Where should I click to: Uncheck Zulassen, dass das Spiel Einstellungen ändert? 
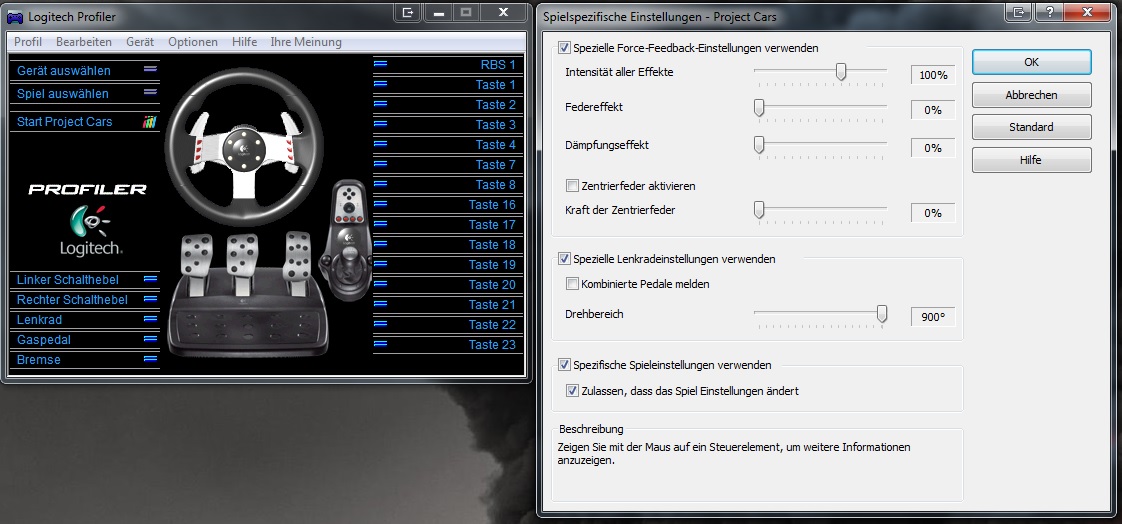click(x=572, y=391)
